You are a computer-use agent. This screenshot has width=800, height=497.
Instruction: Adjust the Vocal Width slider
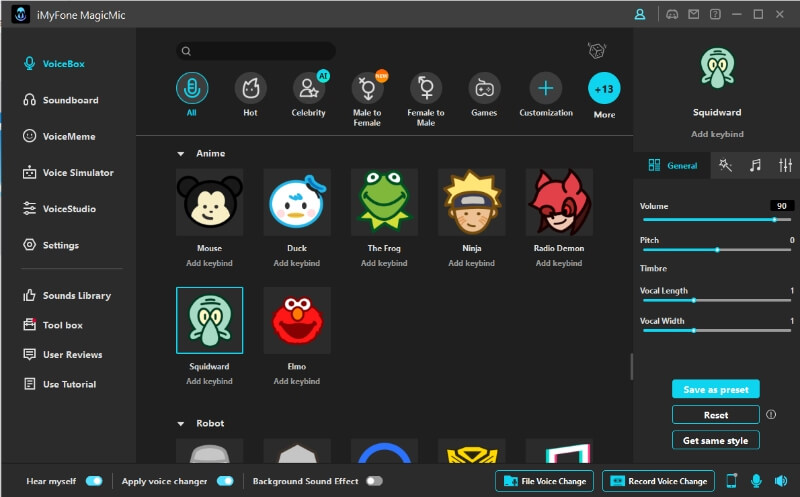point(717,330)
